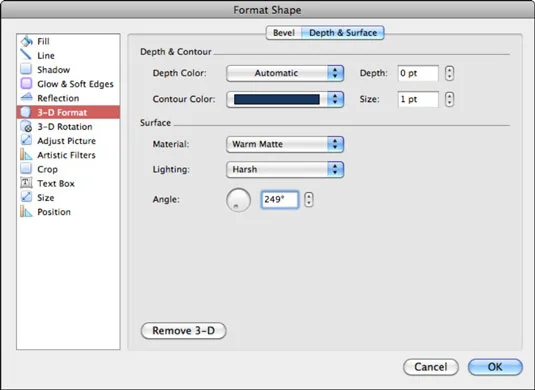Click the Crop icon in sidebar

(x=26, y=169)
